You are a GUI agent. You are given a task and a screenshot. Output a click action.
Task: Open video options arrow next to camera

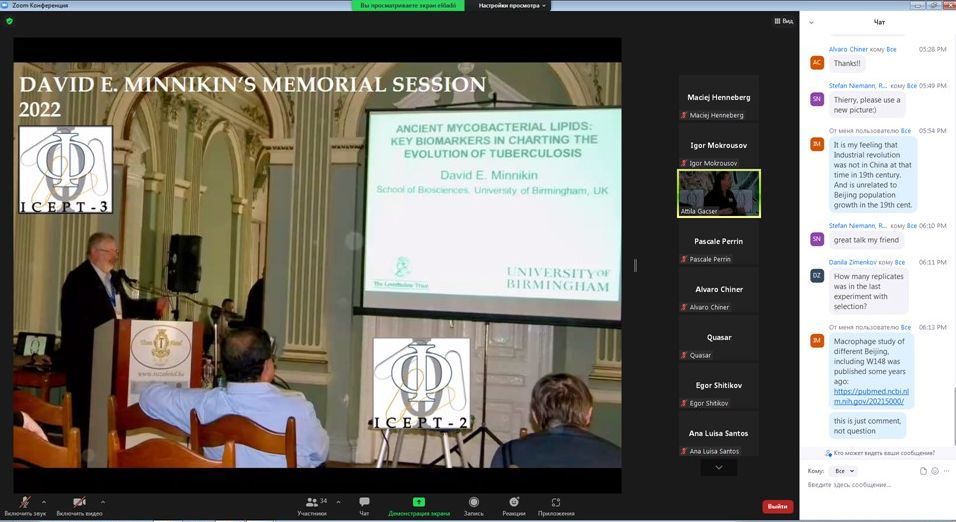click(x=102, y=502)
